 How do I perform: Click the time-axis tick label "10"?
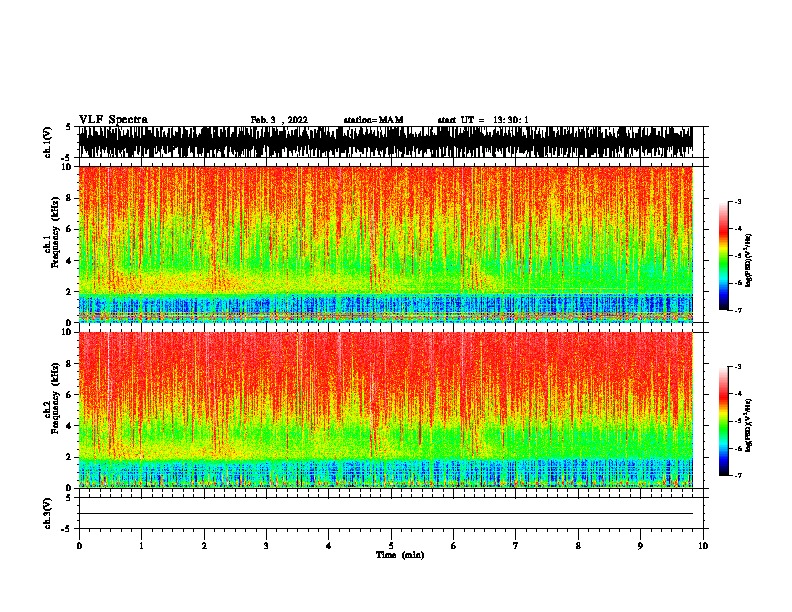tap(703, 546)
